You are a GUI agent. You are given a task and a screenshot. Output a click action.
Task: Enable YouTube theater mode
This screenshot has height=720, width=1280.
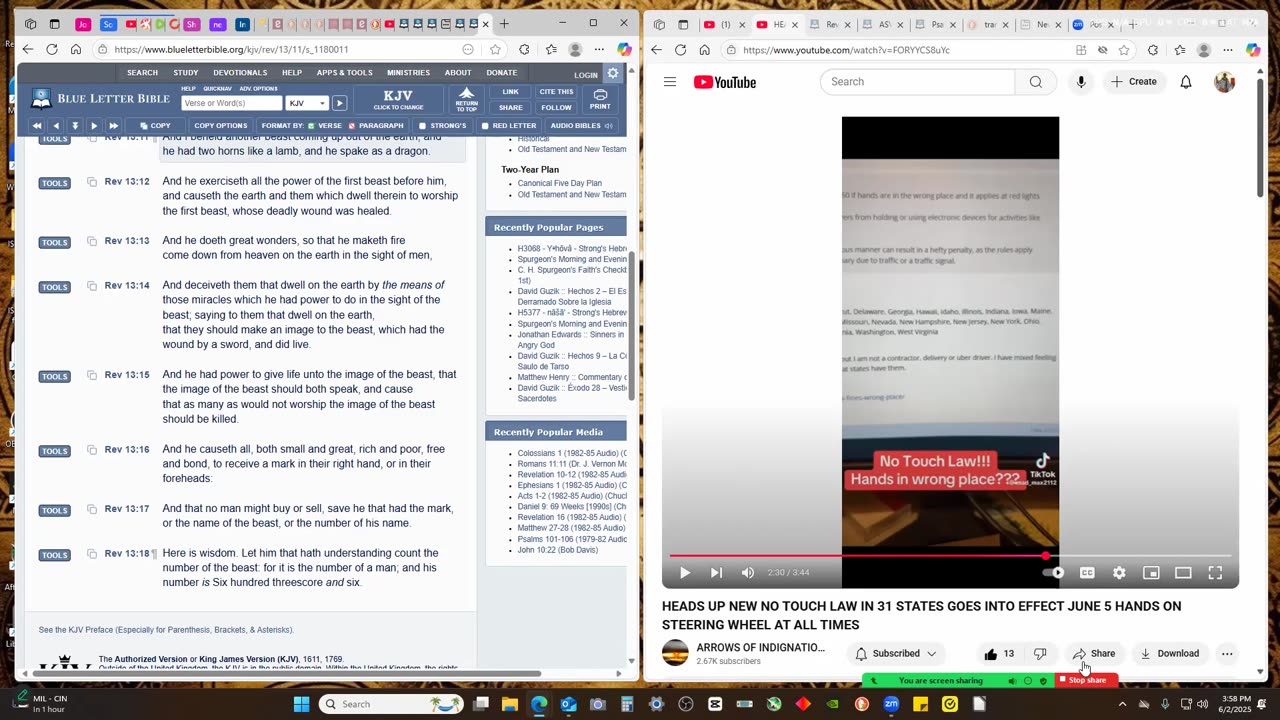[1183, 573]
